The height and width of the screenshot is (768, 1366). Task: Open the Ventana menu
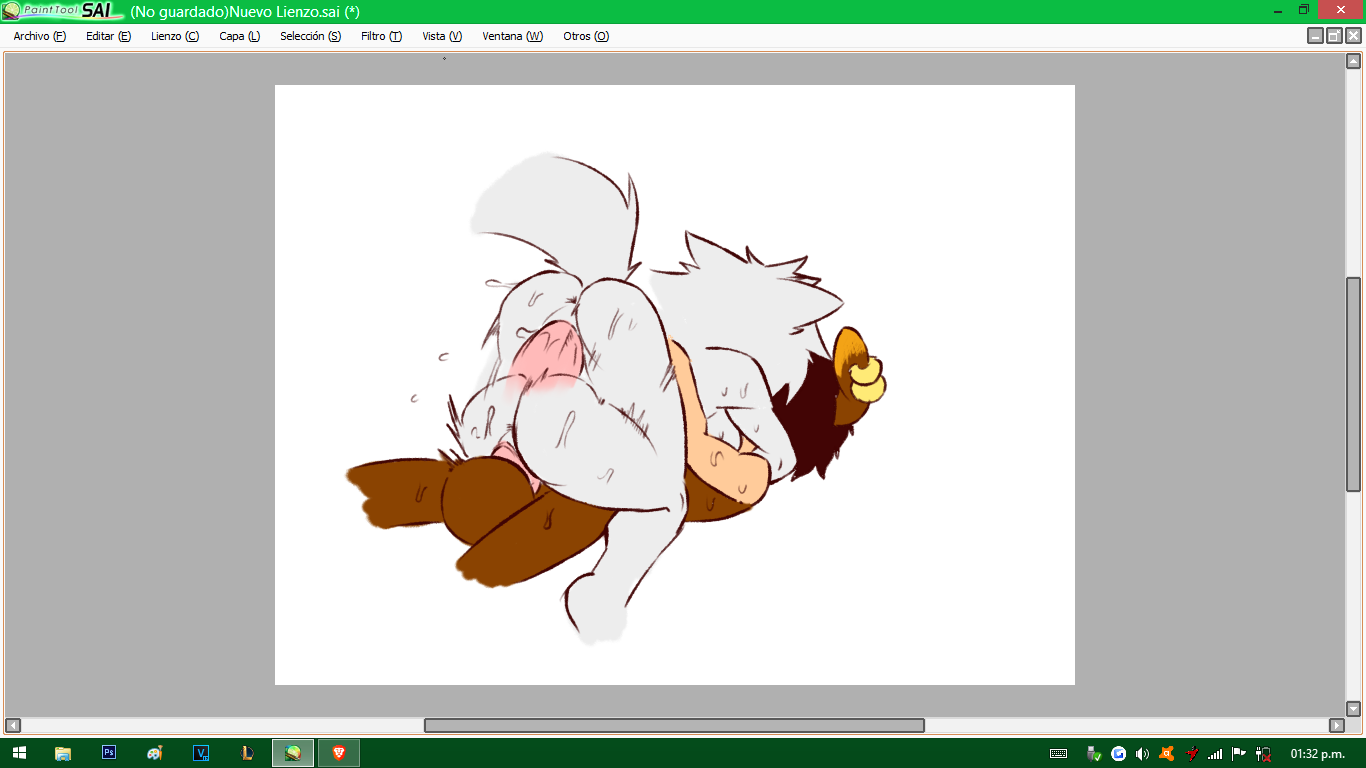513,36
